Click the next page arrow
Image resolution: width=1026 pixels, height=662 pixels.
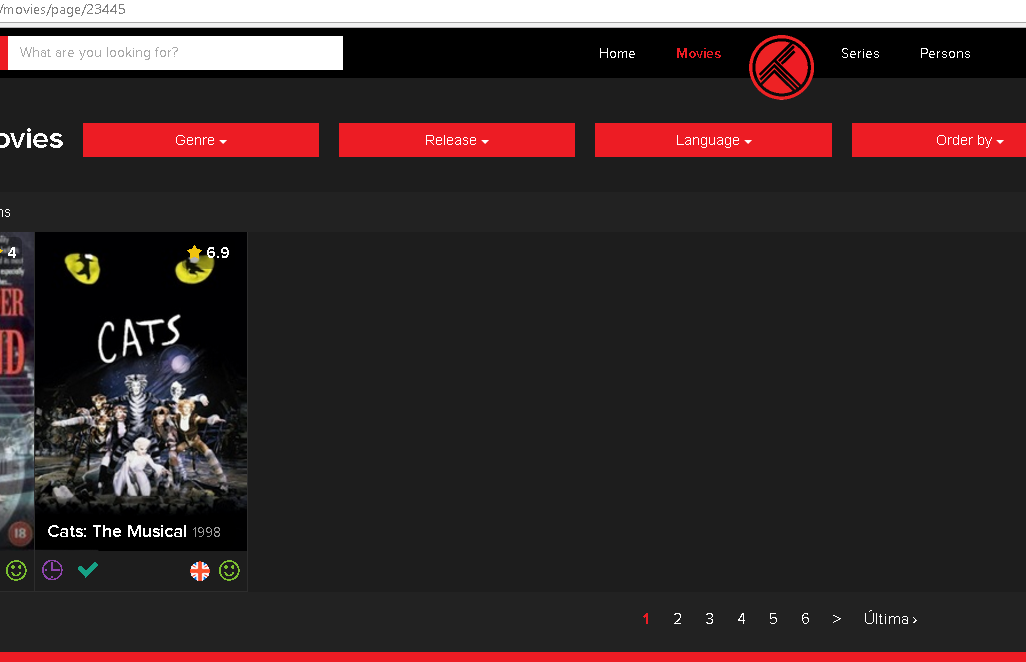836,619
